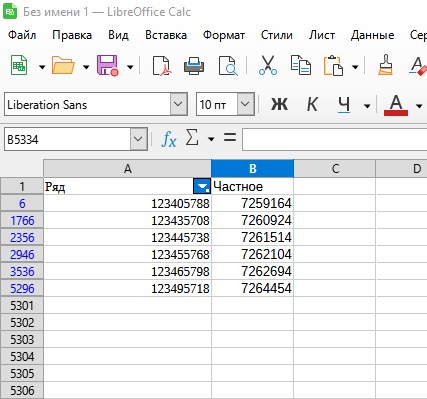
Task: Open the 10 пт font size dropdown
Action: point(245,104)
